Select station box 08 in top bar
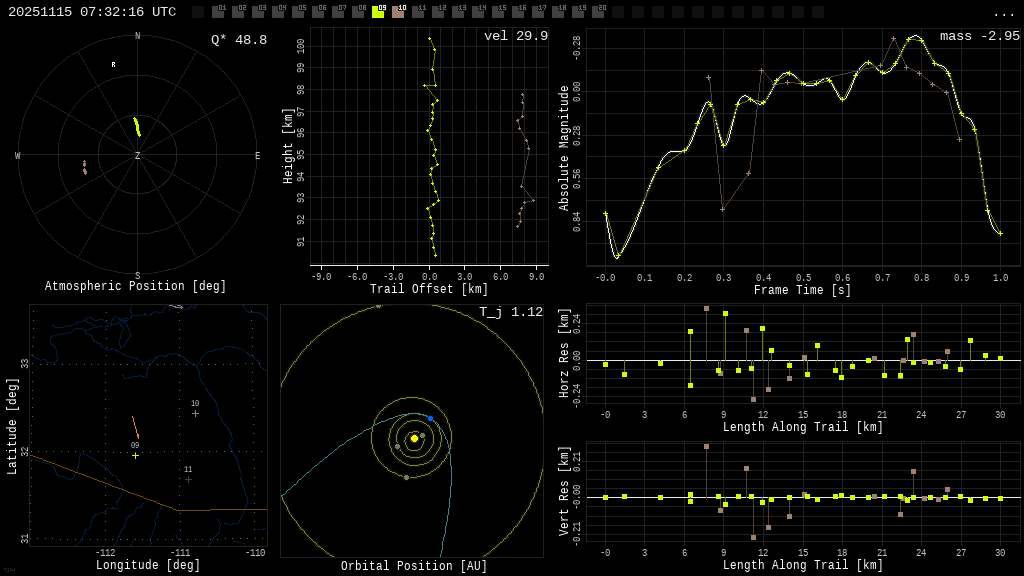This screenshot has width=1024, height=576. pos(358,12)
